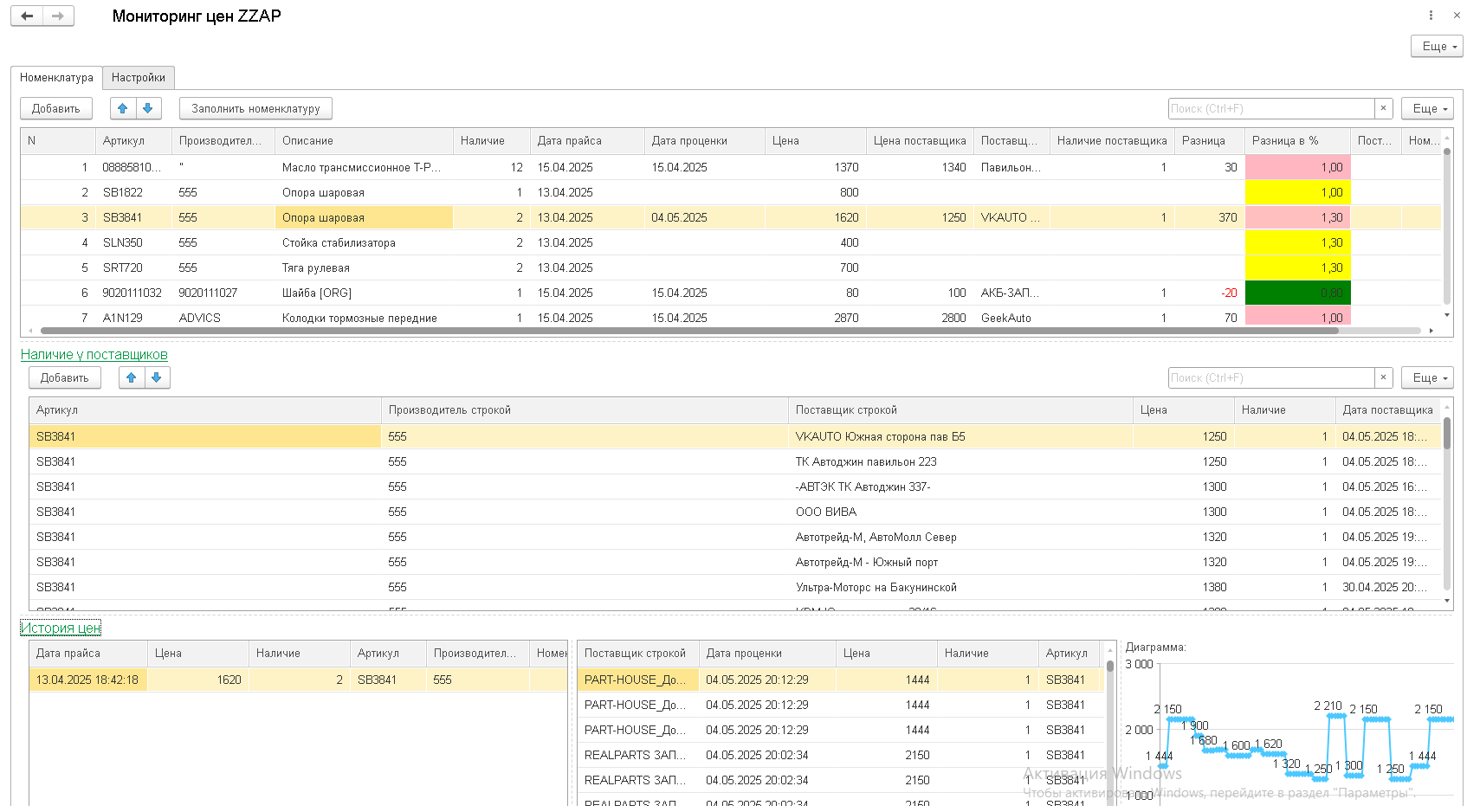Move supplier row up with arrow icon
This screenshot has width=1467, height=812.
(132, 377)
